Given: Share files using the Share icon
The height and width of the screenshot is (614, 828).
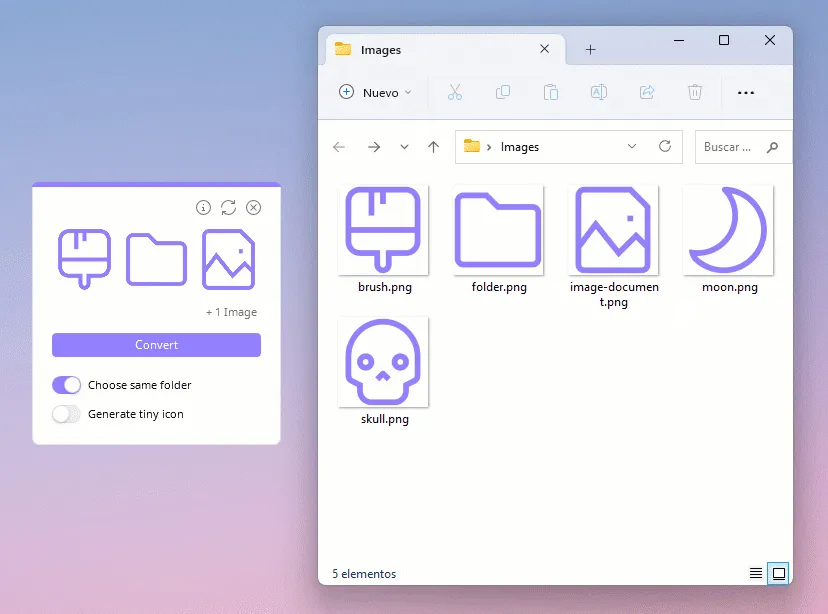Looking at the screenshot, I should (x=647, y=92).
